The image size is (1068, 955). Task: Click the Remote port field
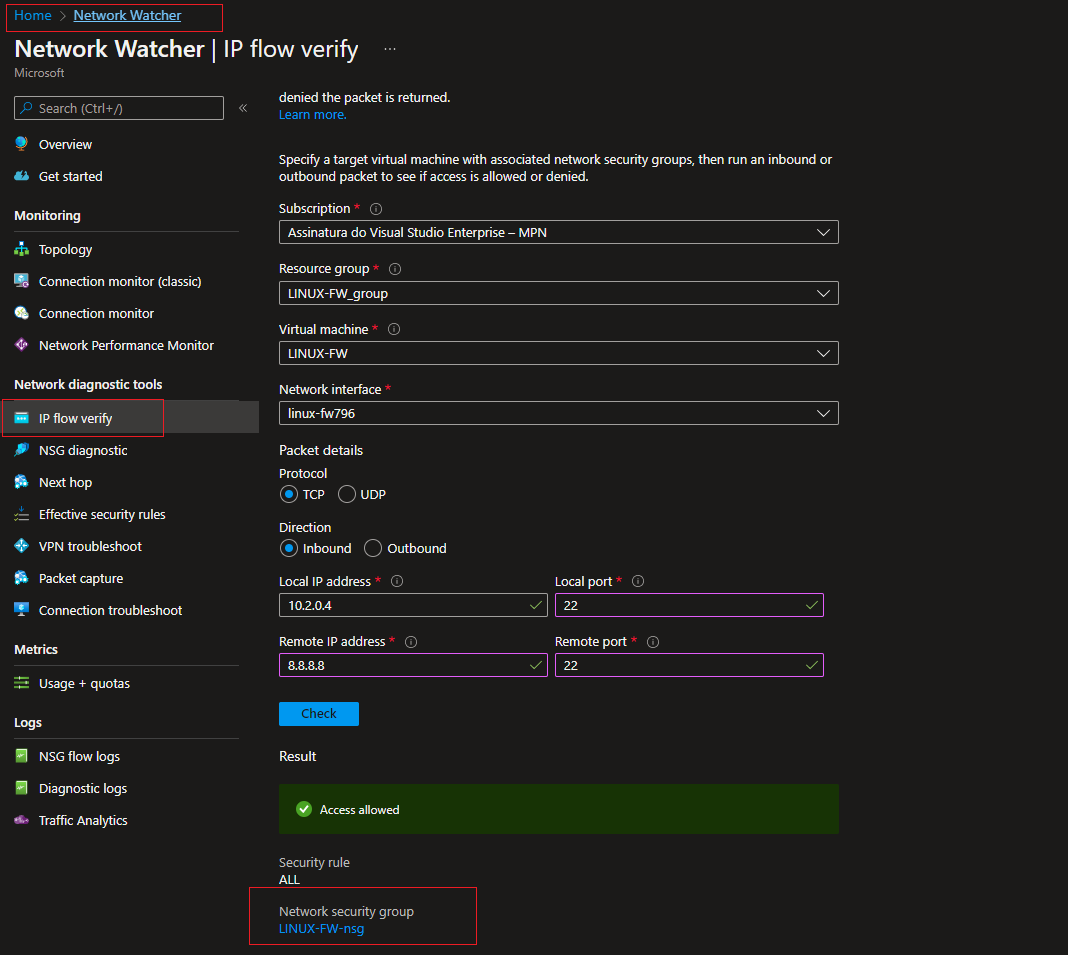click(x=689, y=665)
